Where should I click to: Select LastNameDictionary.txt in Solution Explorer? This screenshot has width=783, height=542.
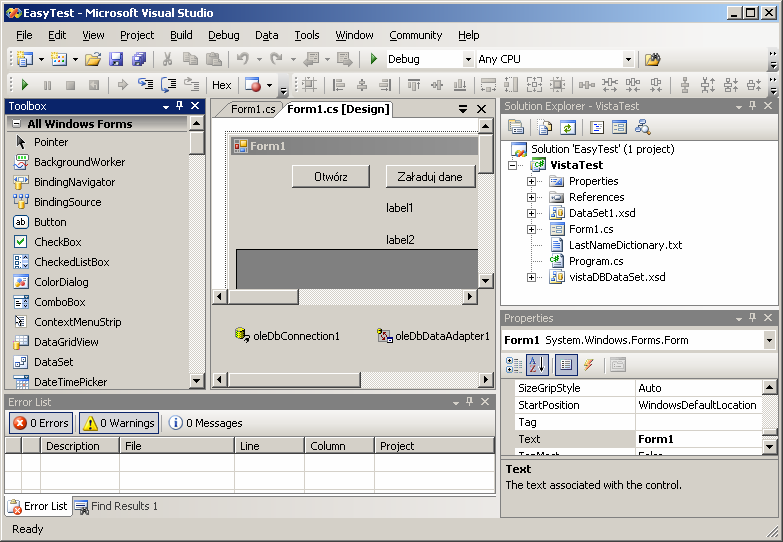point(625,245)
